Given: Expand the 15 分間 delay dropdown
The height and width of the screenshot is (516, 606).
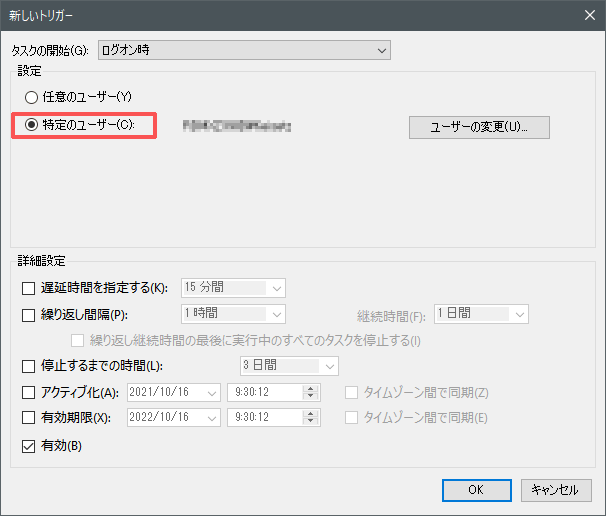Looking at the screenshot, I should click(x=276, y=288).
